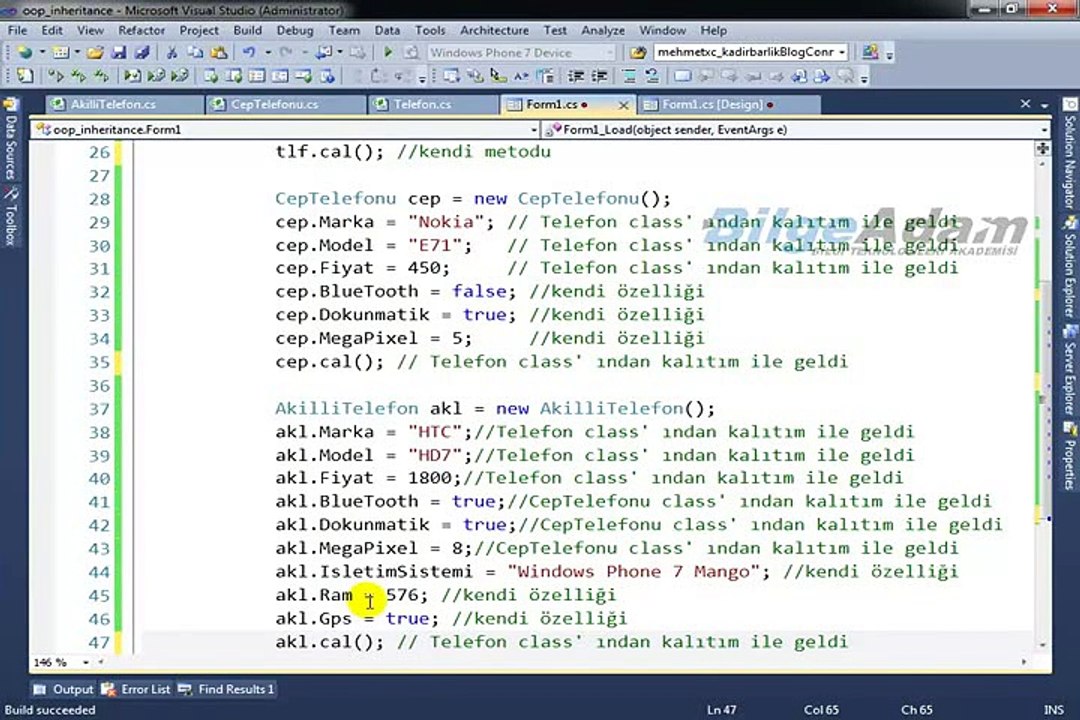This screenshot has height=720, width=1080.
Task: Open the Data Sources side panel
Action: click(10, 138)
